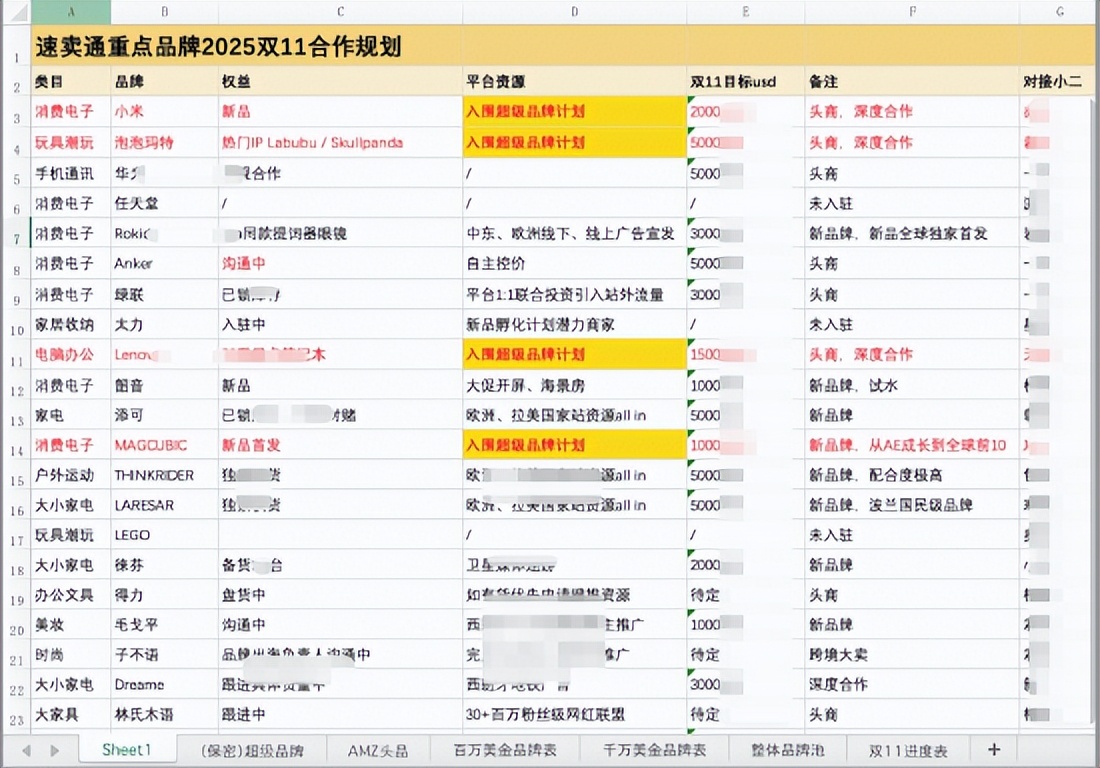1100x768 pixels.
Task: Click the Select All corner above row 1
Action: (18, 13)
